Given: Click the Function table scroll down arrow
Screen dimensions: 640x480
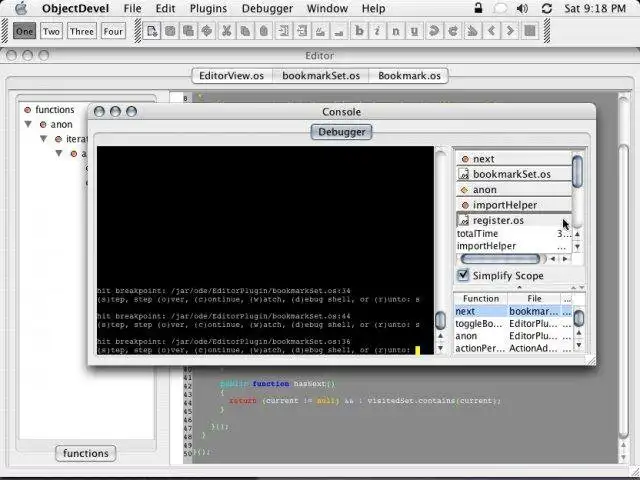Looking at the screenshot, I should point(578,345).
